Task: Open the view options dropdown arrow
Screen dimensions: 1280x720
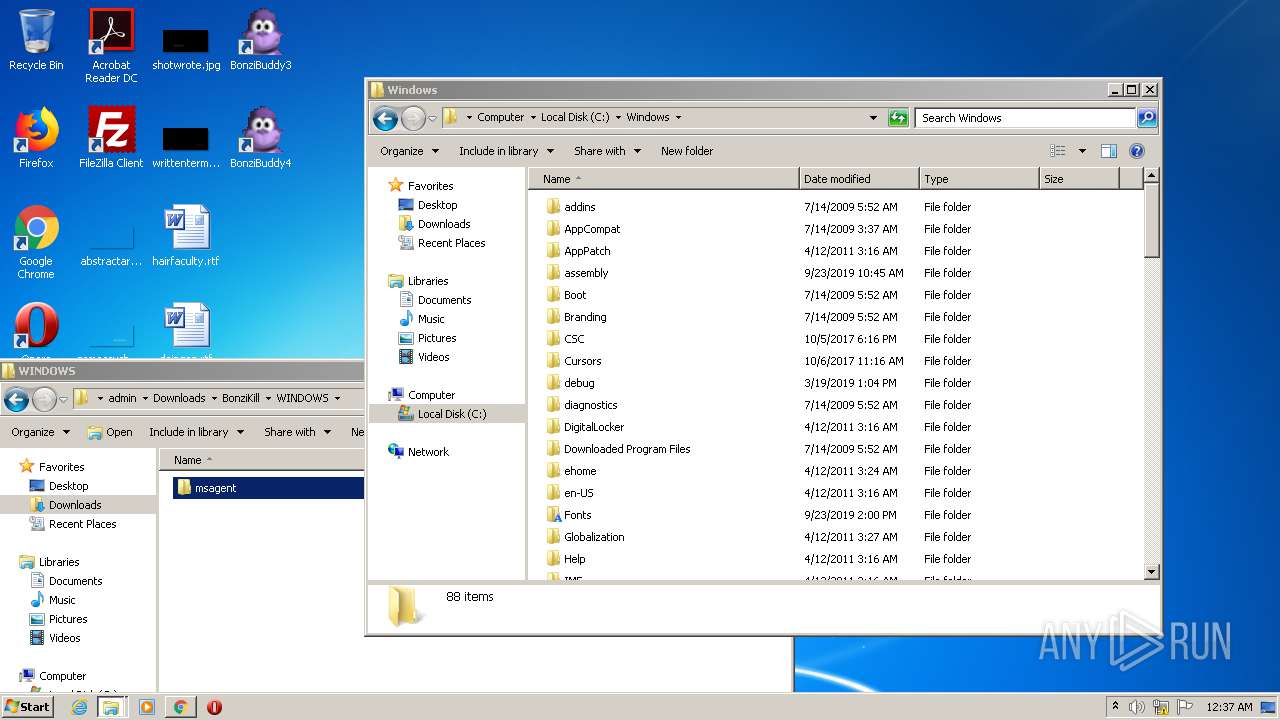Action: (x=1082, y=151)
